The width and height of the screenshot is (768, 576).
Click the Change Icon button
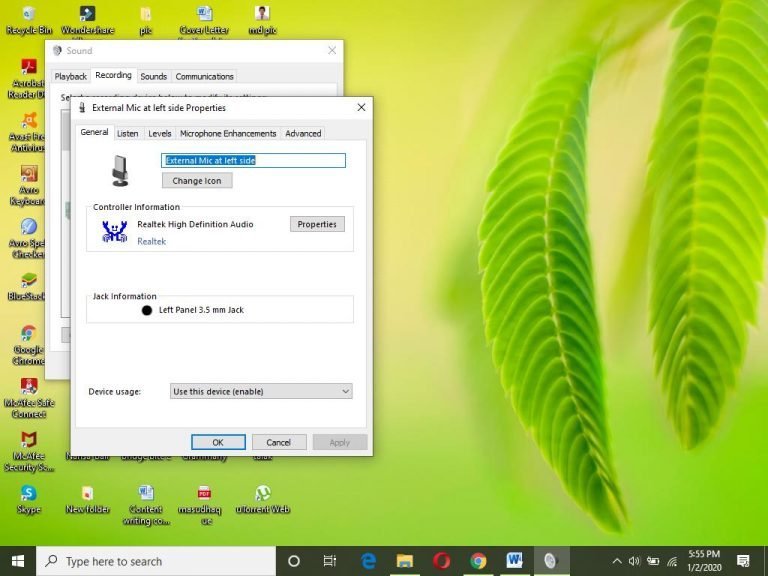[197, 181]
